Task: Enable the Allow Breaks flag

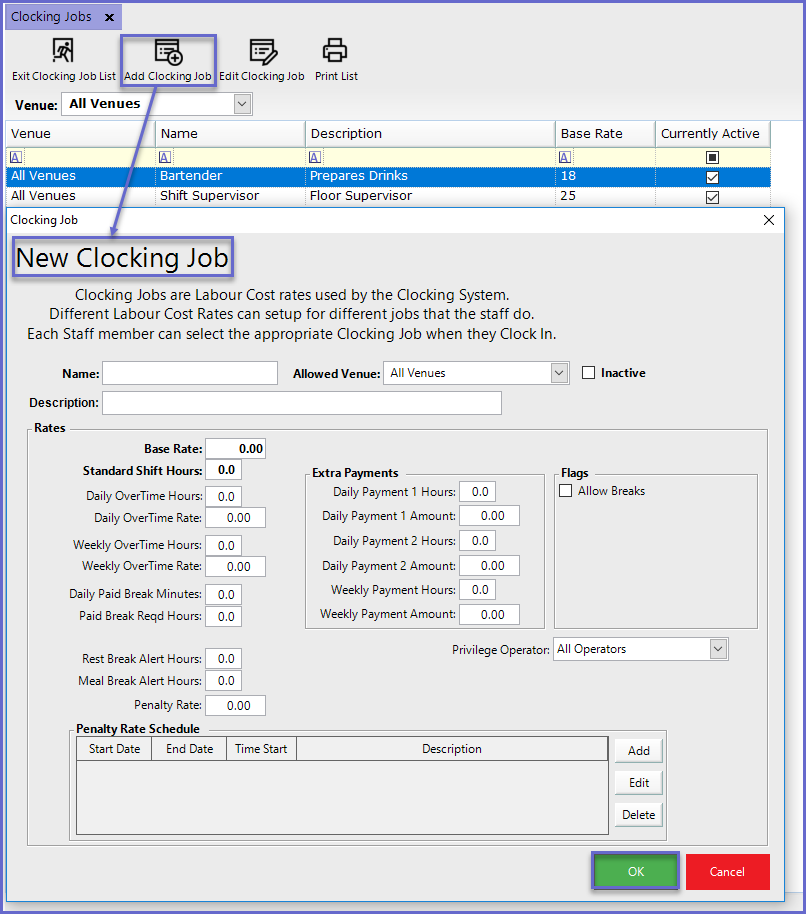Action: (x=566, y=491)
